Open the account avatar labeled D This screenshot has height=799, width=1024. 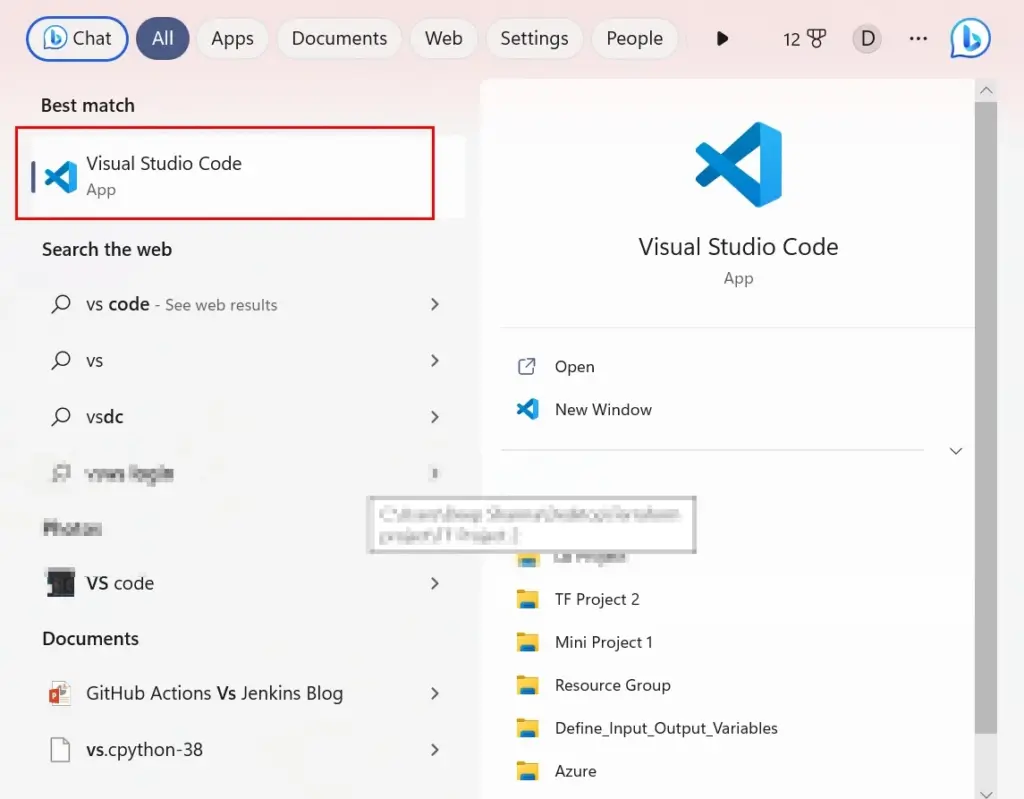click(866, 38)
